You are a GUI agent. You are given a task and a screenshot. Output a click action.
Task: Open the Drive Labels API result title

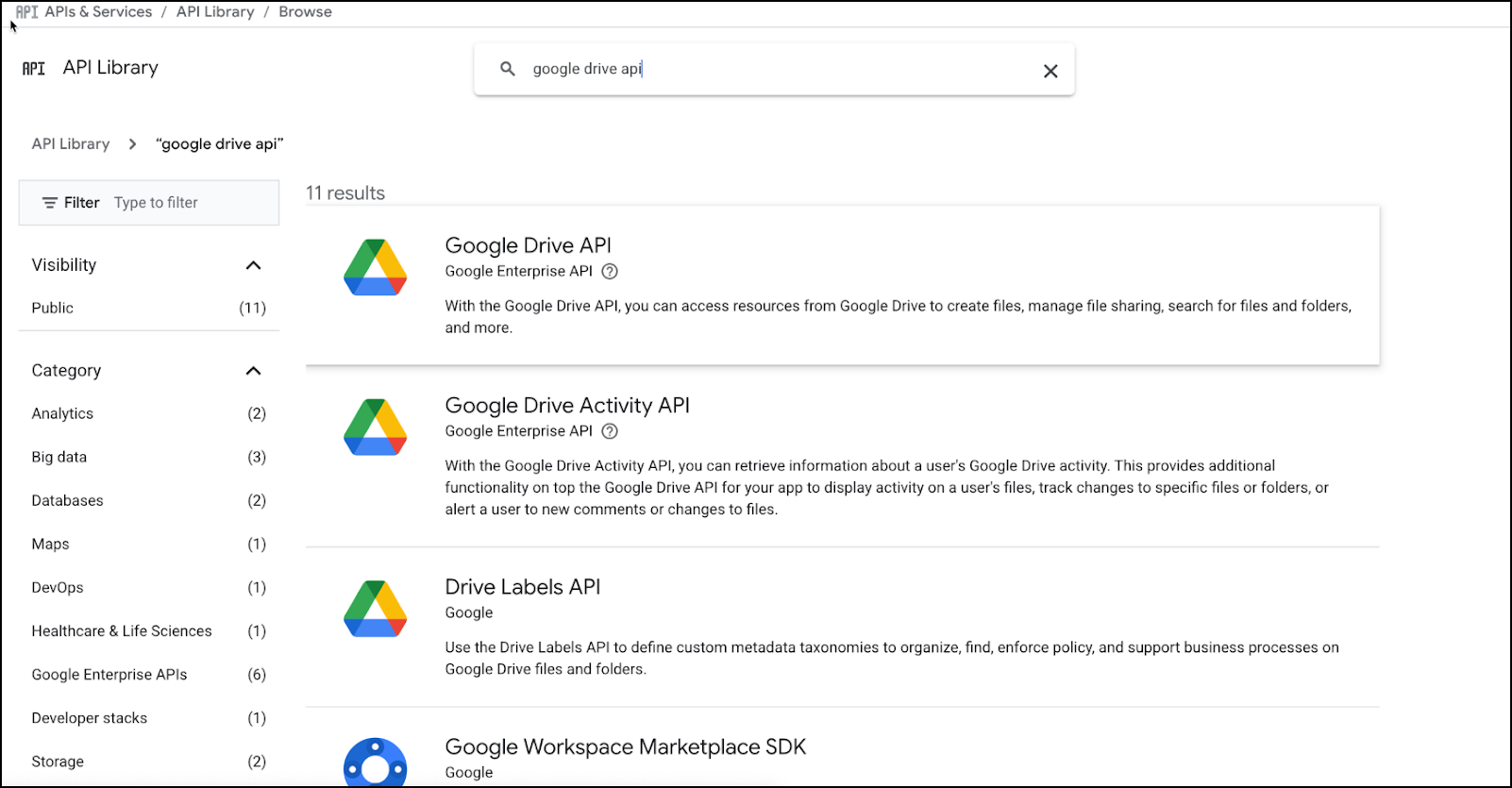click(522, 587)
